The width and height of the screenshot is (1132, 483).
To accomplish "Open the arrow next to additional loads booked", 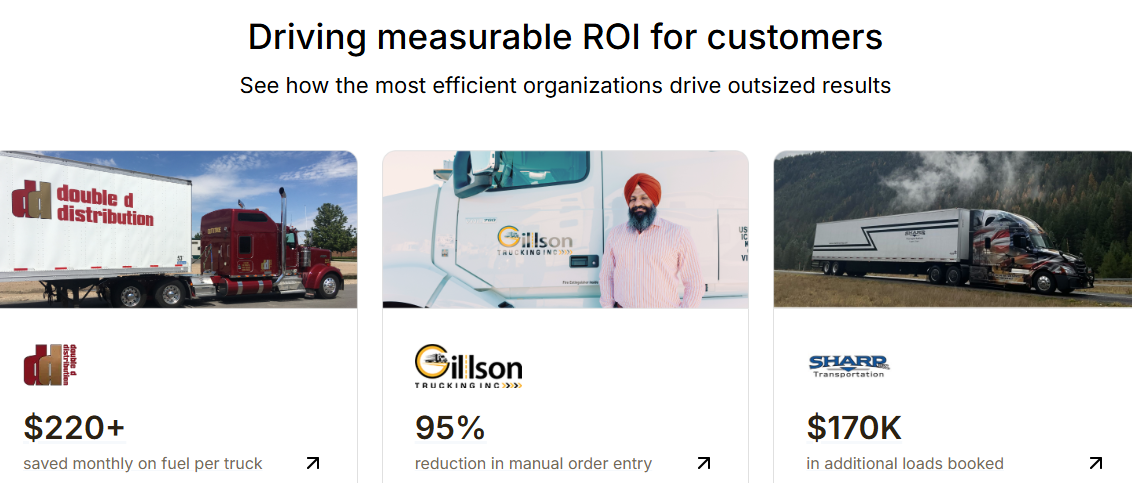I will tap(1095, 463).
